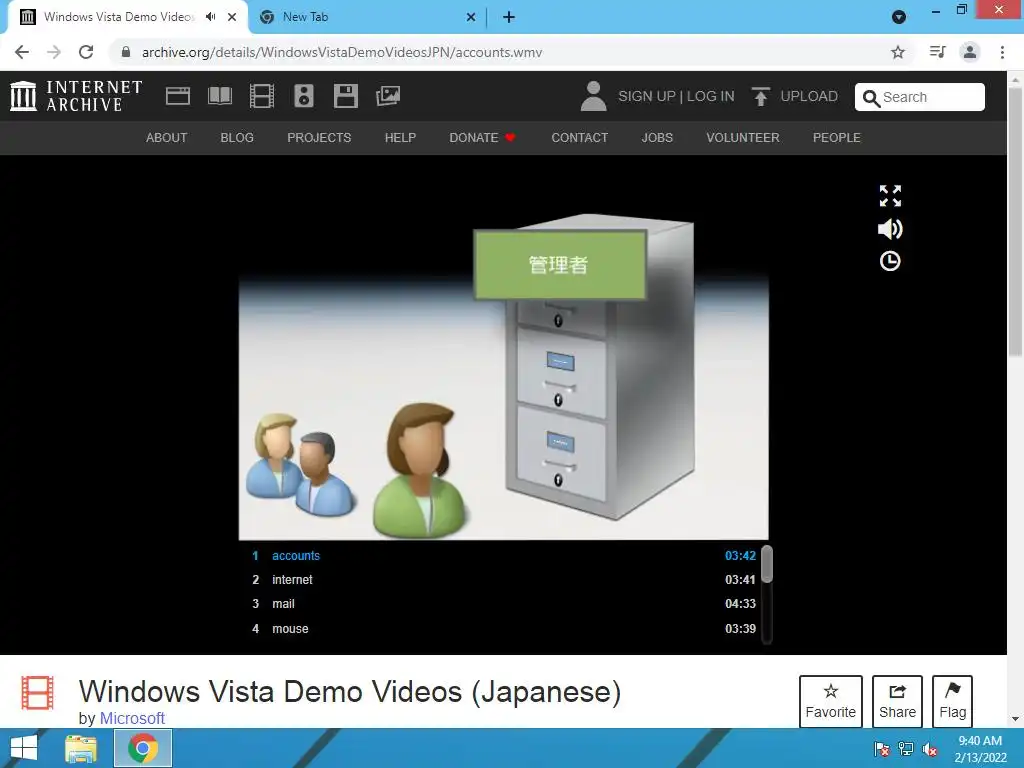Bookmark this page with the star
Viewport: 1024px width, 768px height.
[x=898, y=52]
